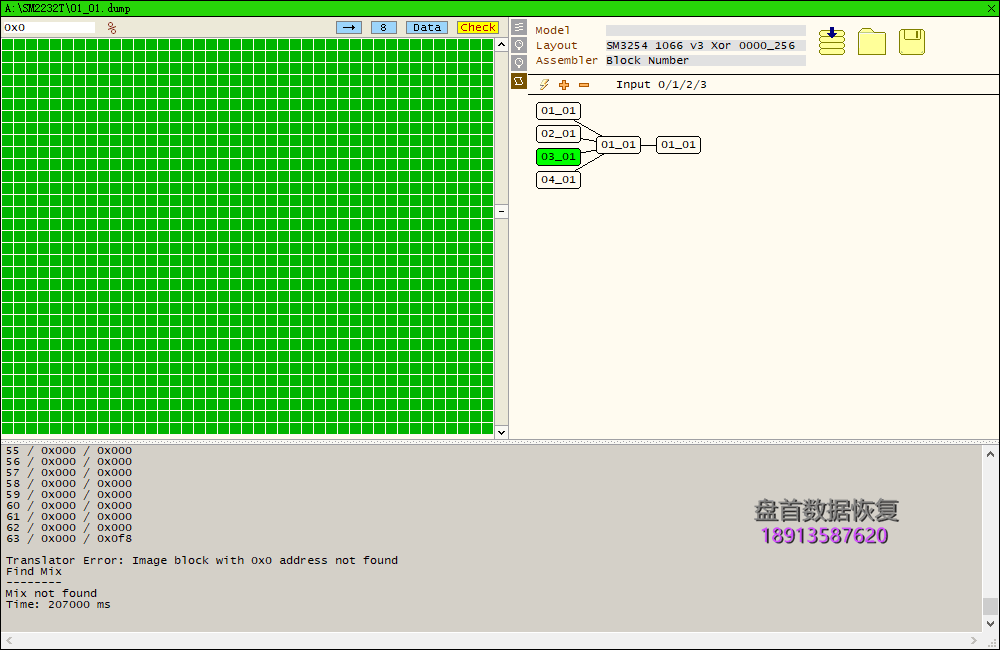Click the "Find Mix" log line
The height and width of the screenshot is (650, 1000).
(34, 571)
